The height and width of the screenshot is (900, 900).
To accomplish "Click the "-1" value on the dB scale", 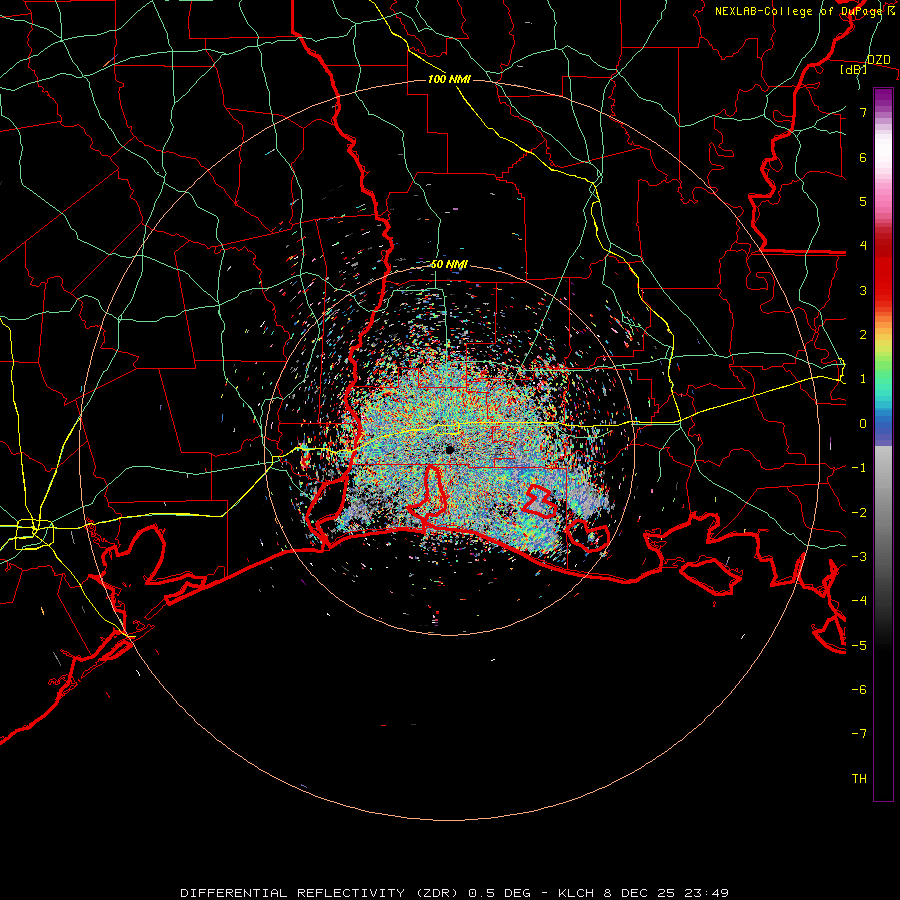I will 859,468.
